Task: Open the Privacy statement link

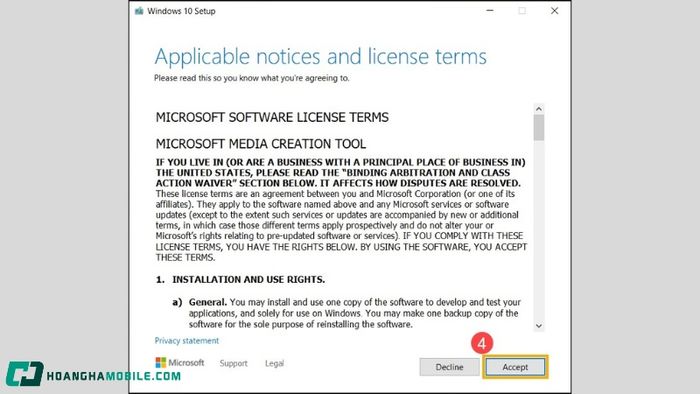Action: click(x=187, y=341)
